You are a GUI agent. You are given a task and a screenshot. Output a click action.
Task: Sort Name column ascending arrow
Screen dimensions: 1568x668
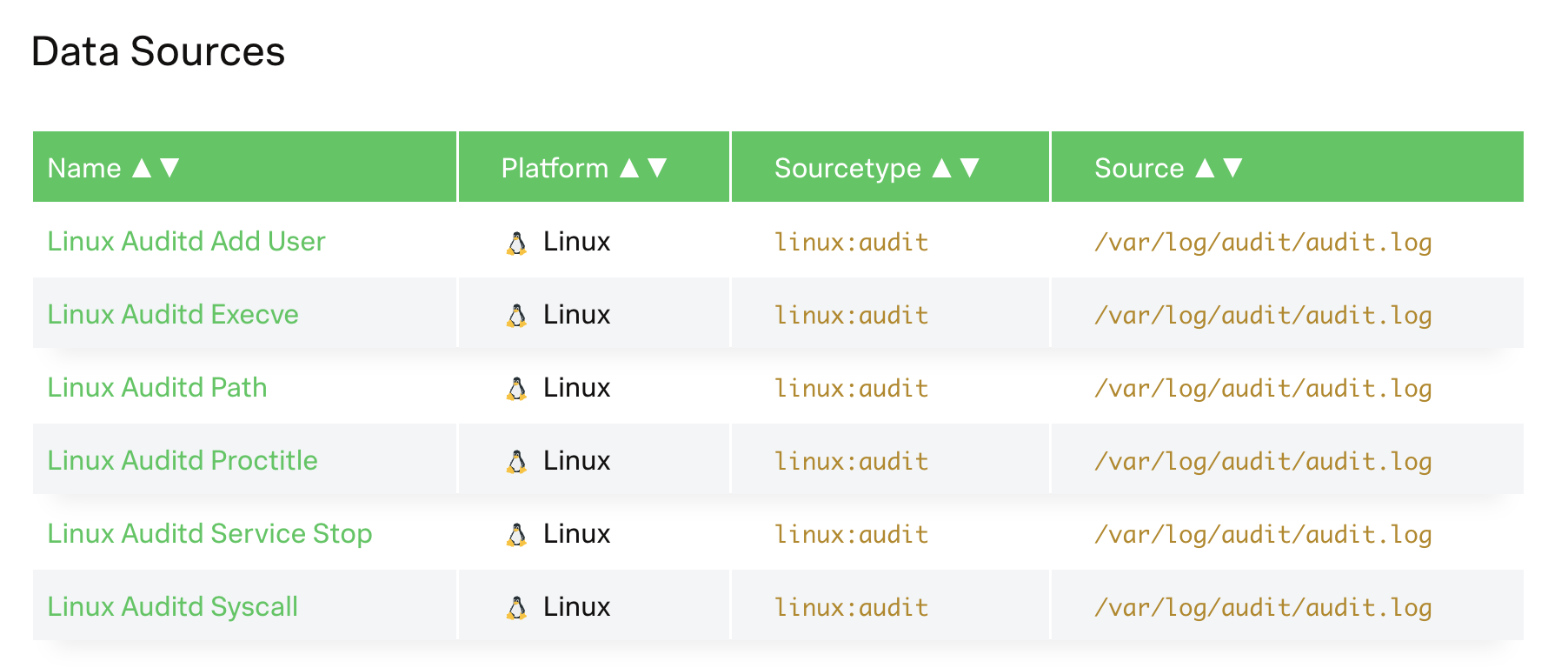pyautogui.click(x=142, y=167)
